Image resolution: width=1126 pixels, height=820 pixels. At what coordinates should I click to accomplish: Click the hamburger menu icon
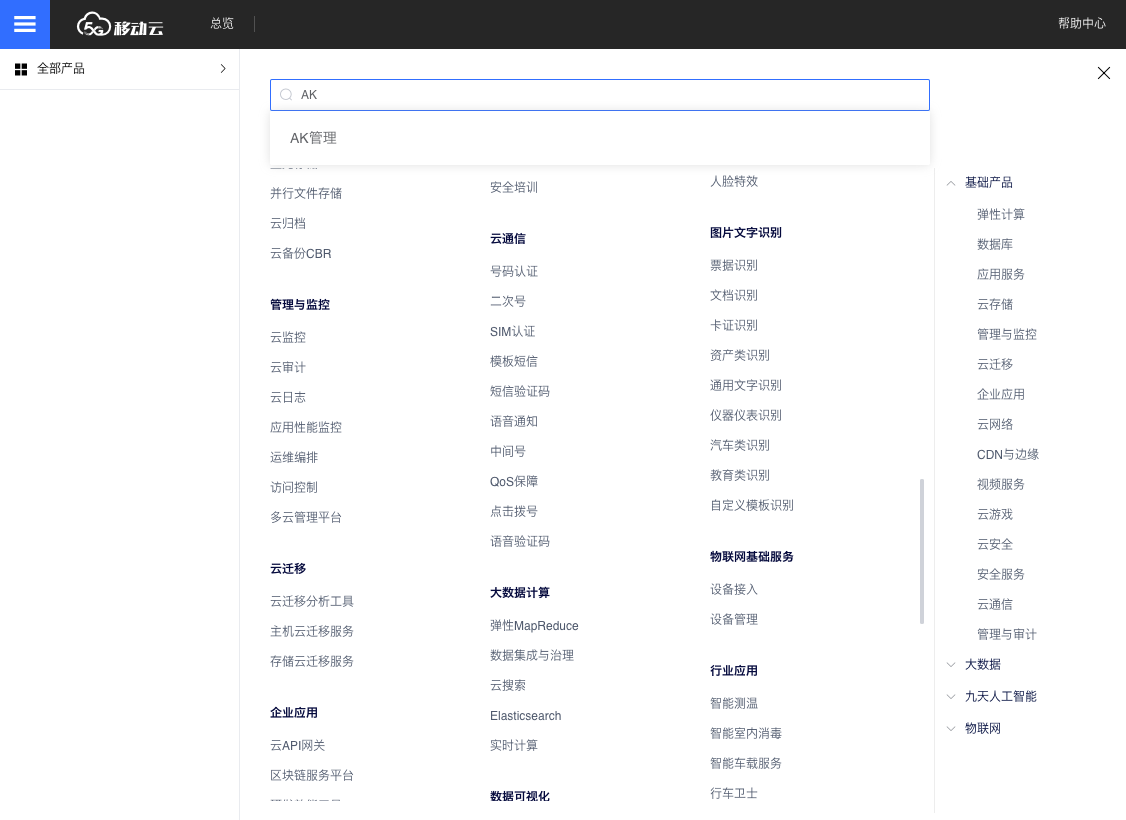tap(25, 24)
